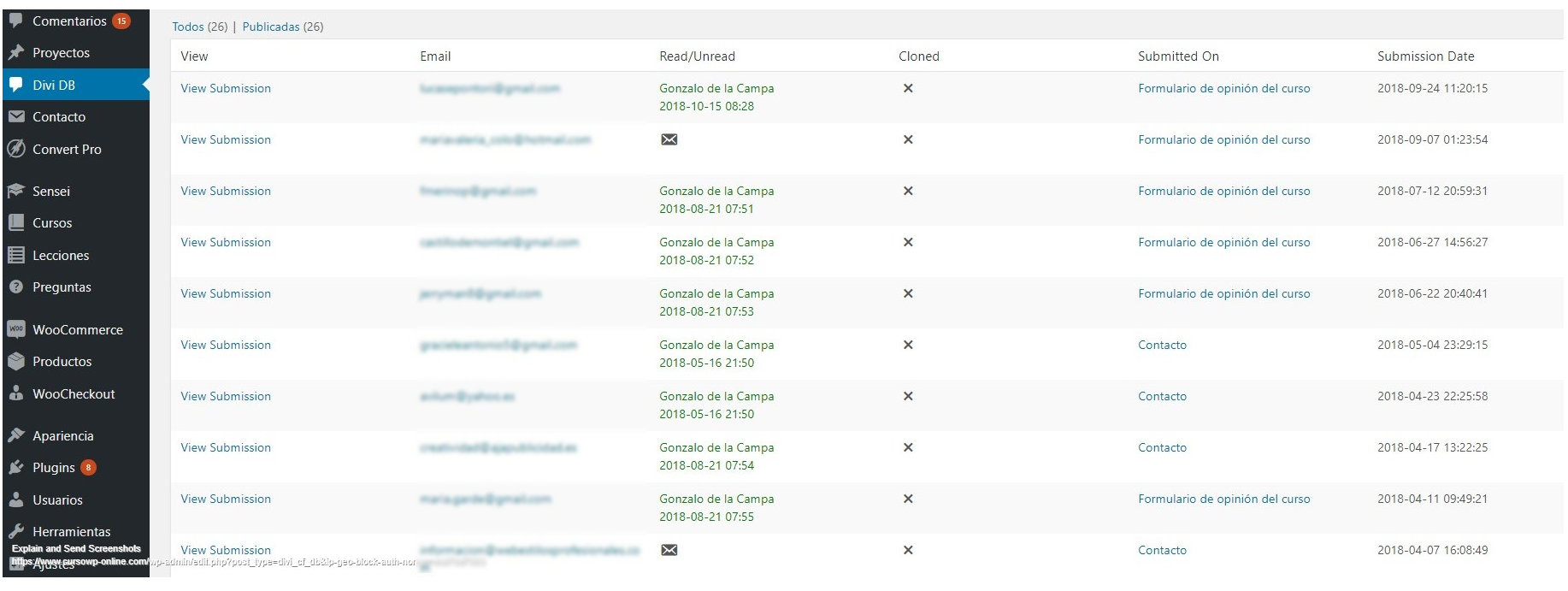Click the Comentarios speech bubble icon
This screenshot has width=1568, height=591.
[x=15, y=21]
